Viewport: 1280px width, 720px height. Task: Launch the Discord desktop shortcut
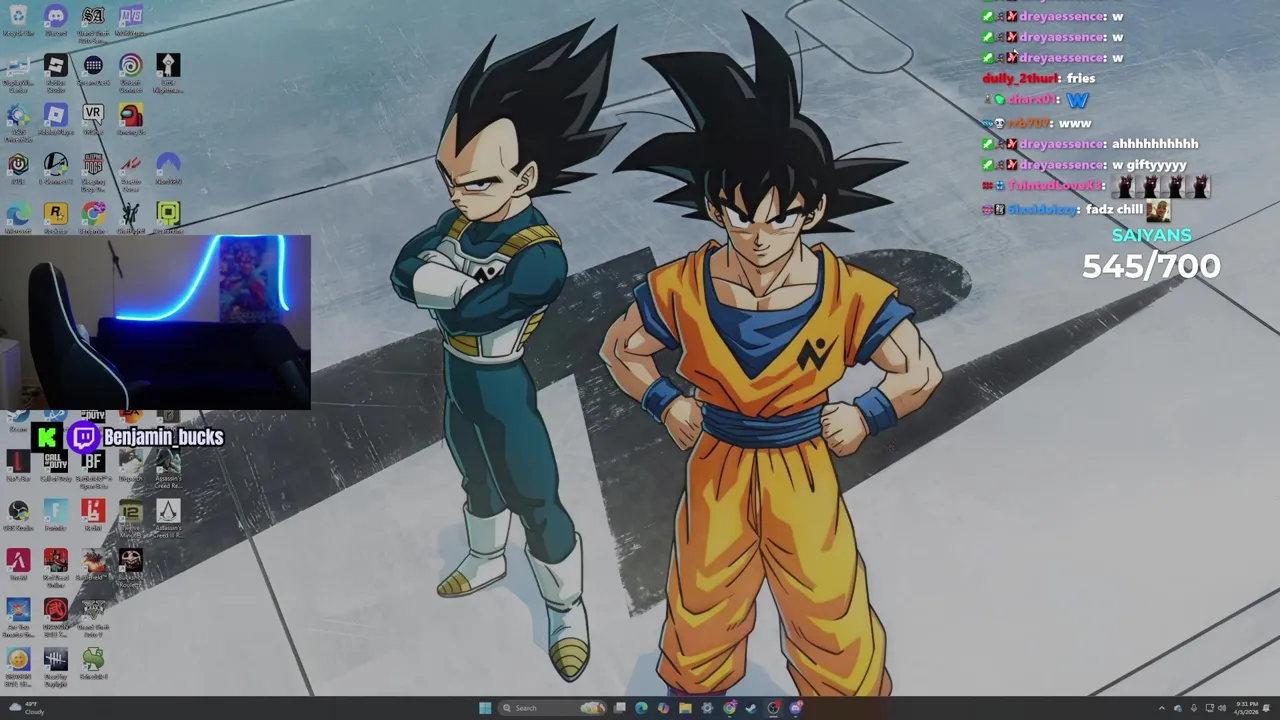pyautogui.click(x=55, y=21)
